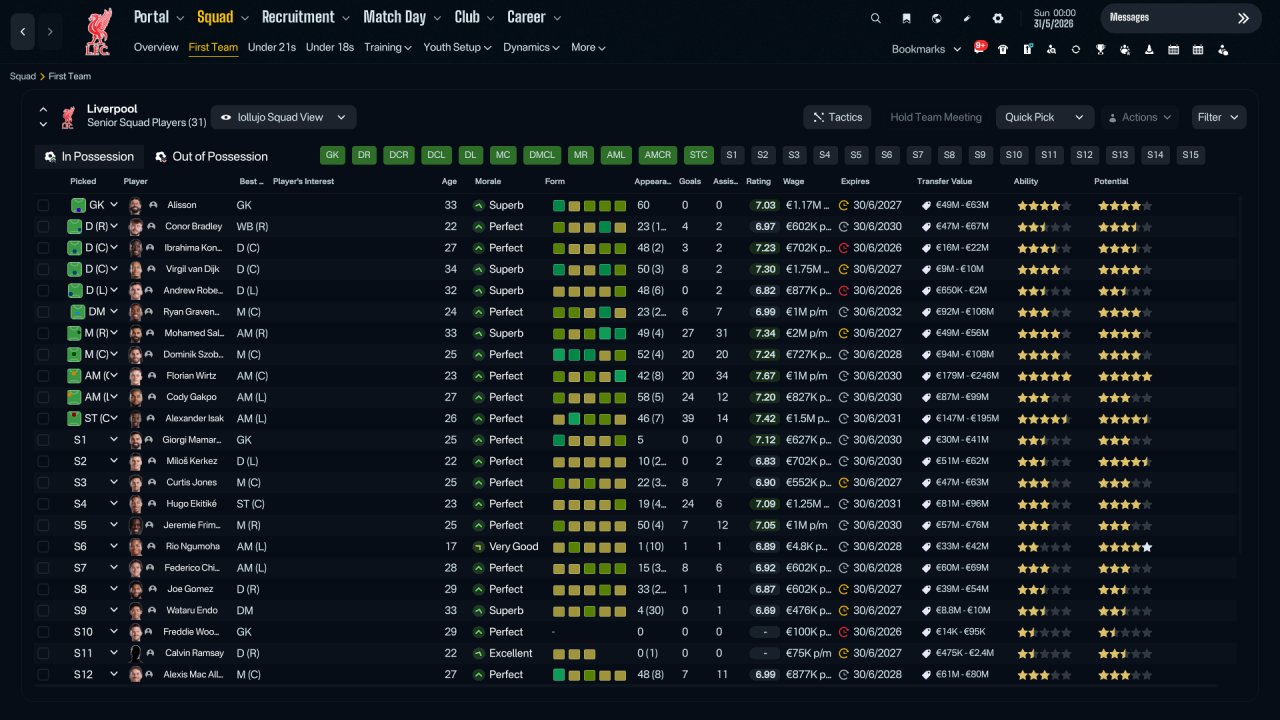Open the Recruitment main menu
1280x720 pixels.
pyautogui.click(x=305, y=17)
